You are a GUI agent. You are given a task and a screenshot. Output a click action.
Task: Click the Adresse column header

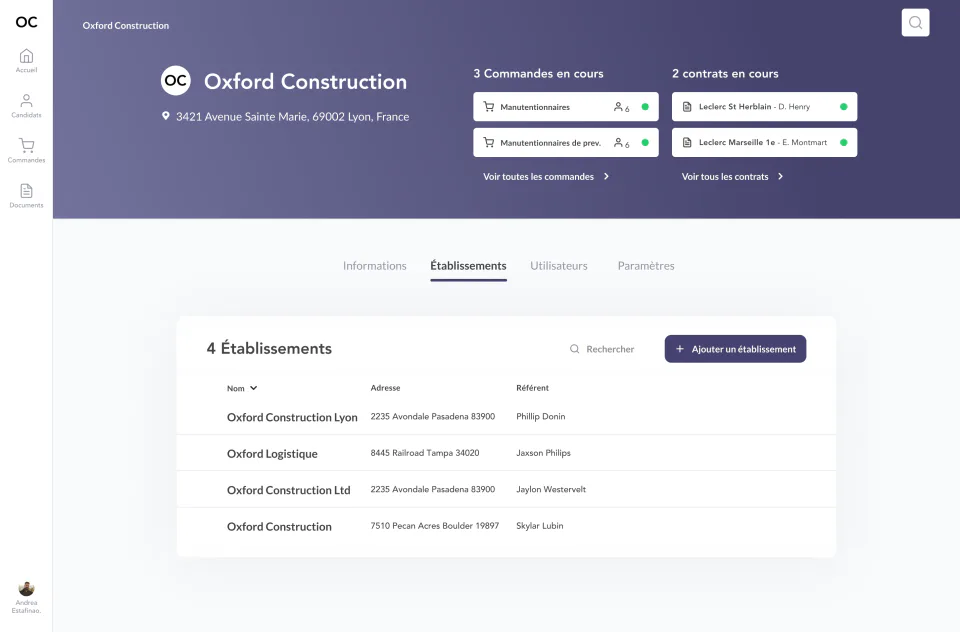point(385,388)
